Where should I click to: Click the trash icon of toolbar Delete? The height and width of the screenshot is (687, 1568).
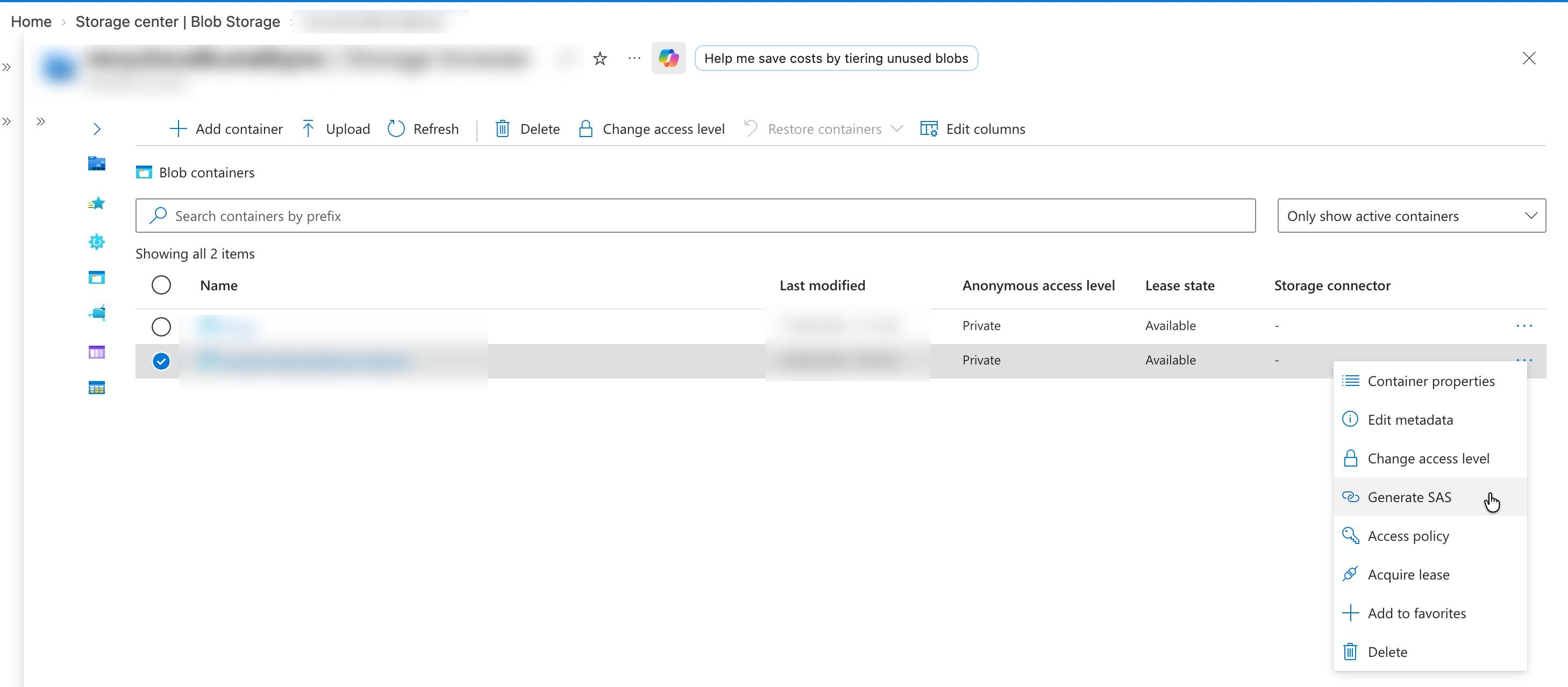pyautogui.click(x=502, y=129)
